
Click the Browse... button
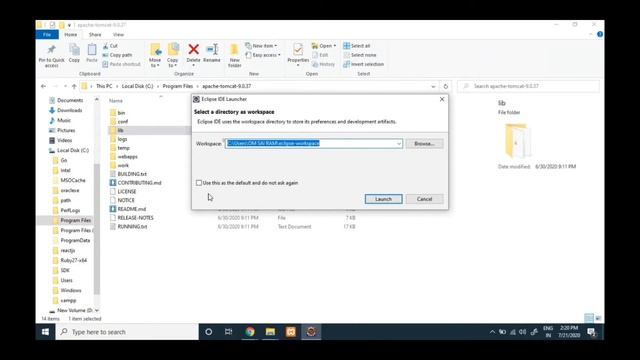(424, 144)
